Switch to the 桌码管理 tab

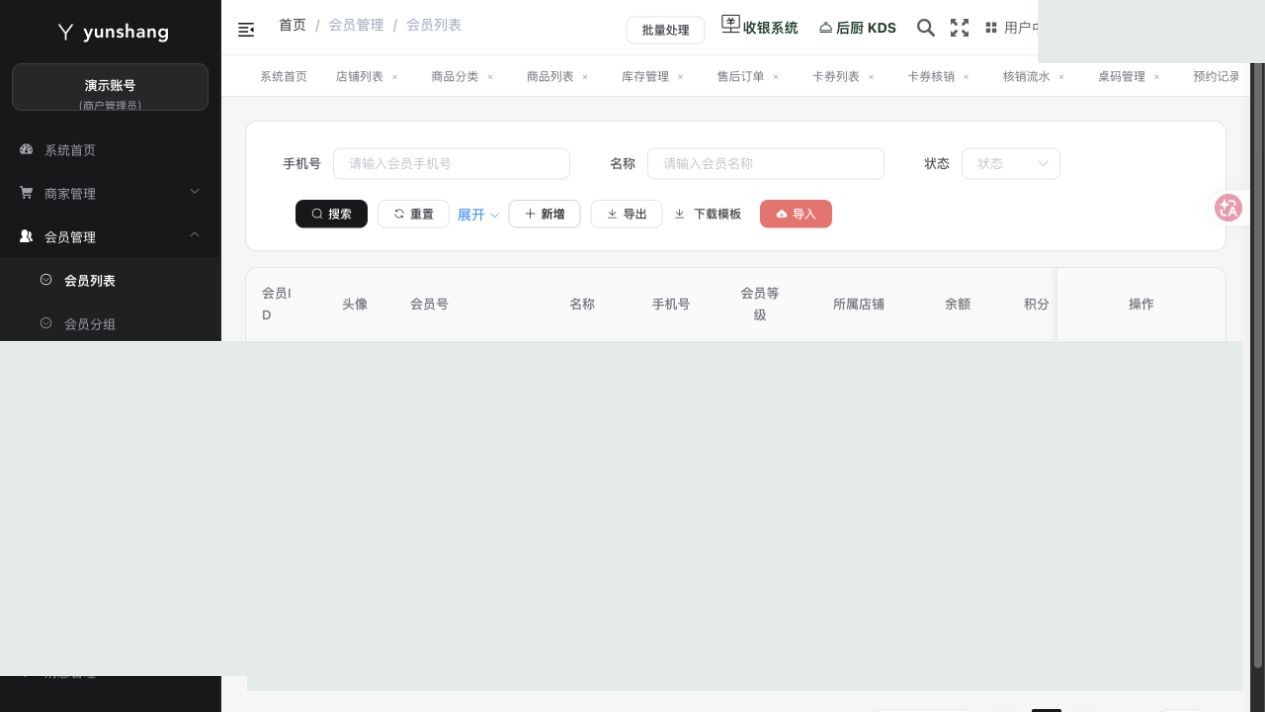1122,77
